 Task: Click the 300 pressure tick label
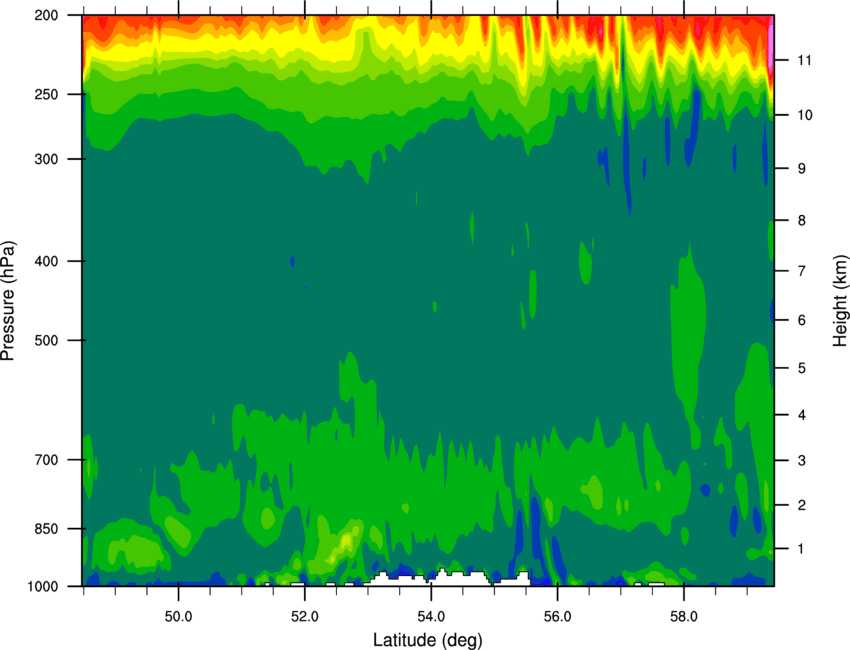pos(46,159)
